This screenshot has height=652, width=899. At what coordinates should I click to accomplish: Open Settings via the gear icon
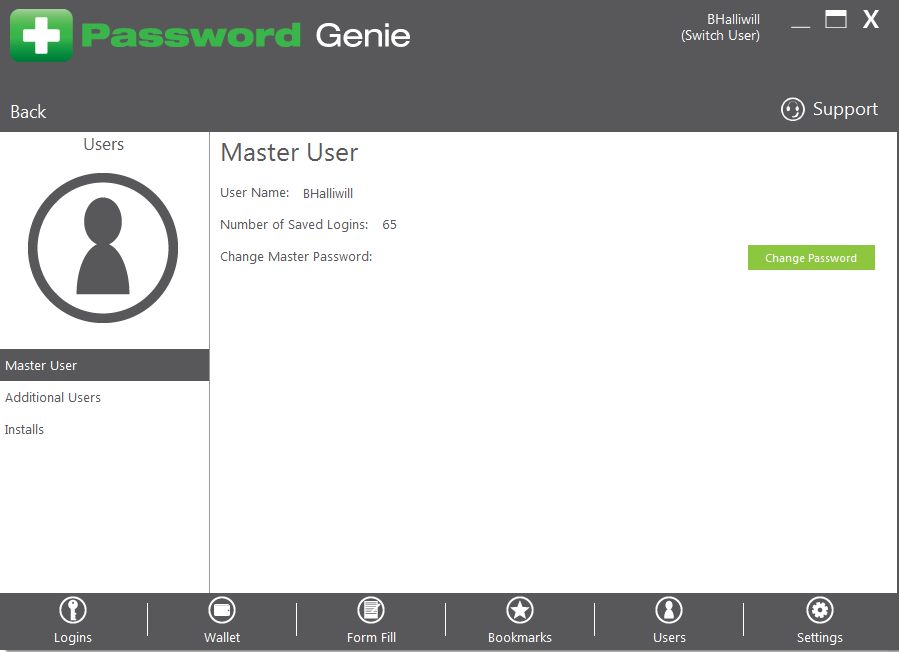820,610
